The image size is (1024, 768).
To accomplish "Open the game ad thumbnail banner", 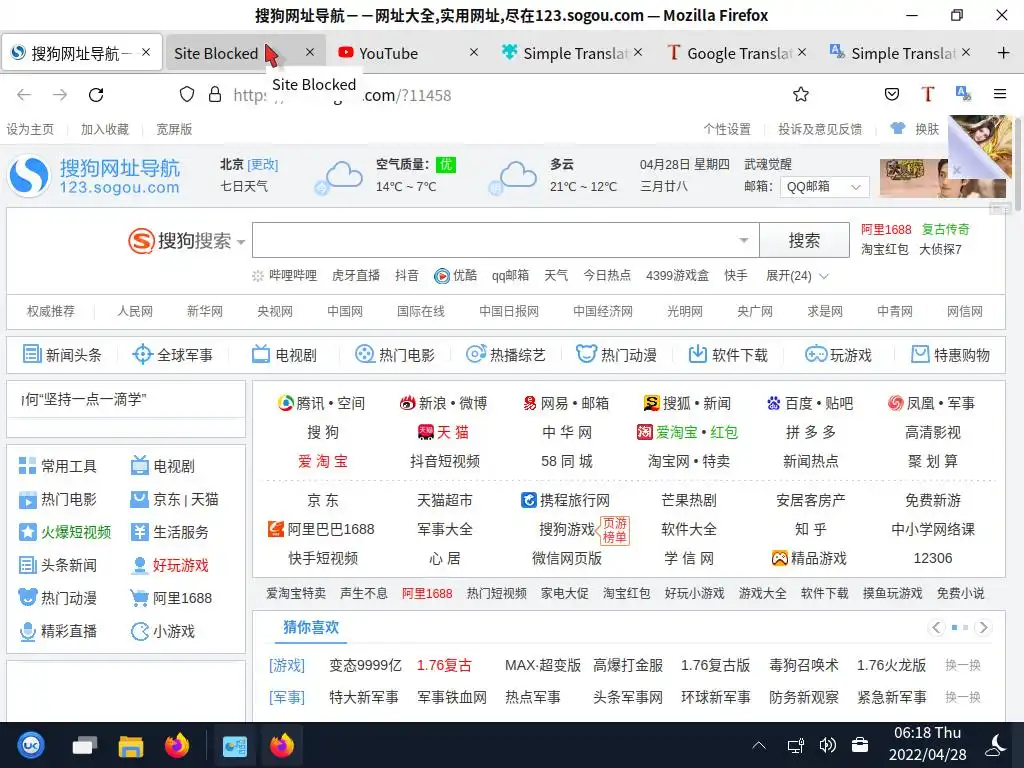I will click(x=942, y=178).
